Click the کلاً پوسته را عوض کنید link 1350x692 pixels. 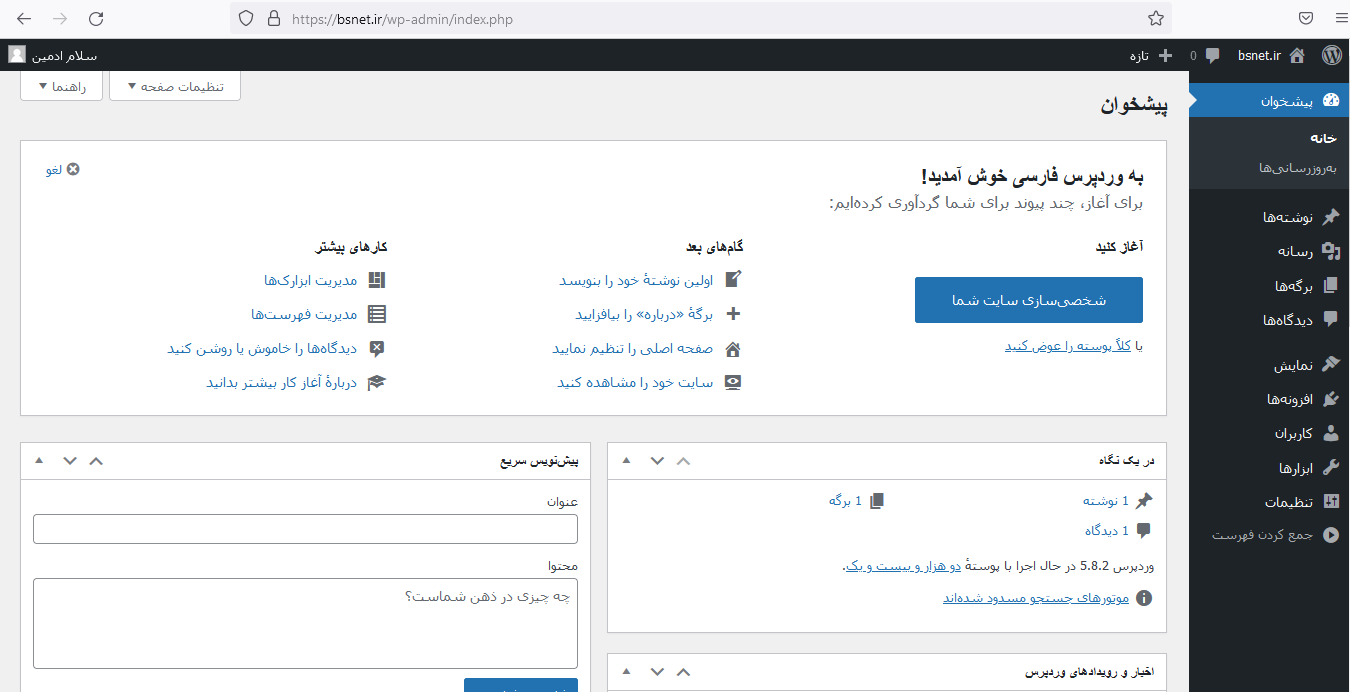tap(1069, 346)
